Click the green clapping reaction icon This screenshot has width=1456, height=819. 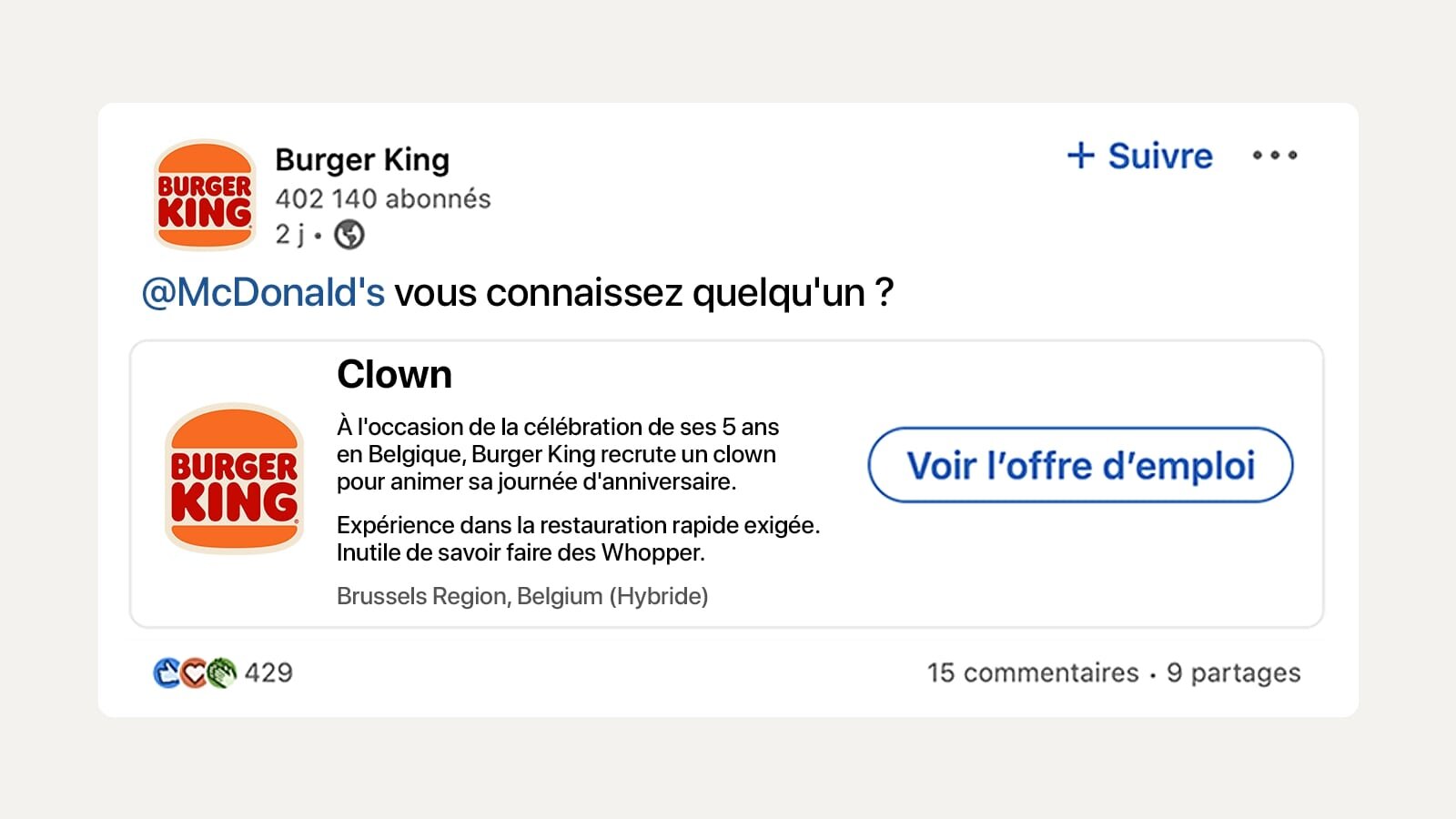point(221,672)
